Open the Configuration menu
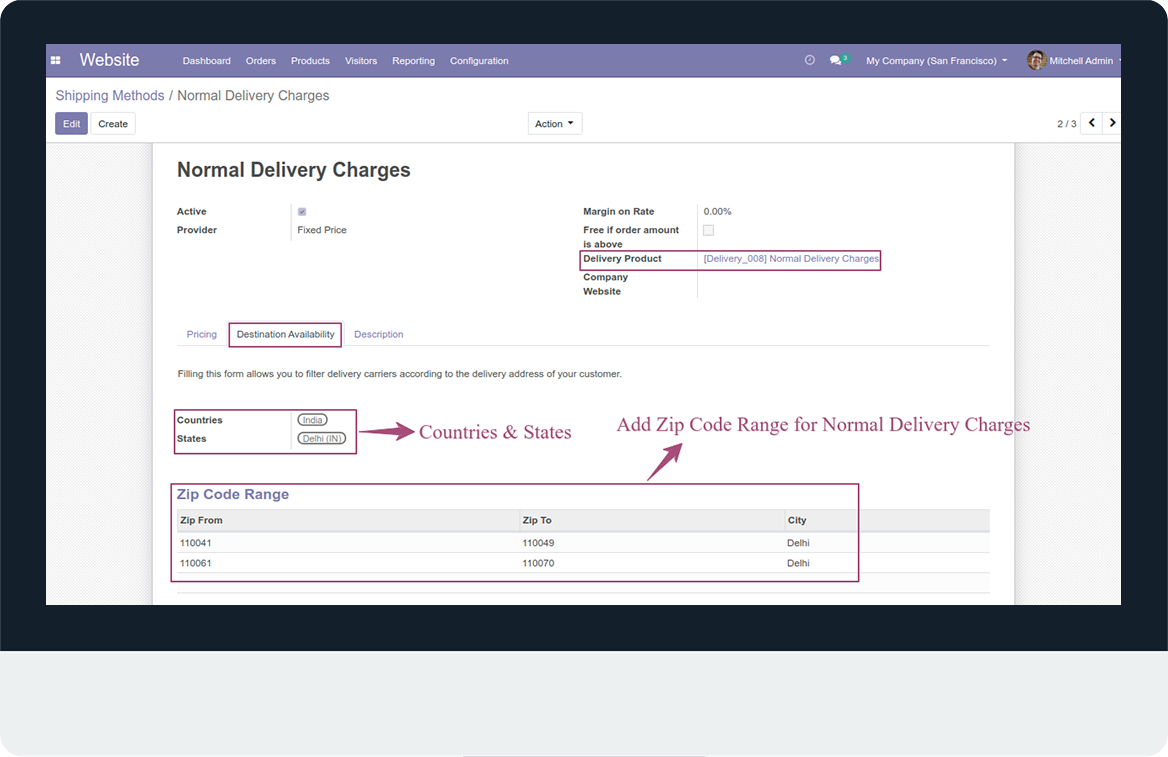Screen dimensions: 1168x757 coord(479,60)
